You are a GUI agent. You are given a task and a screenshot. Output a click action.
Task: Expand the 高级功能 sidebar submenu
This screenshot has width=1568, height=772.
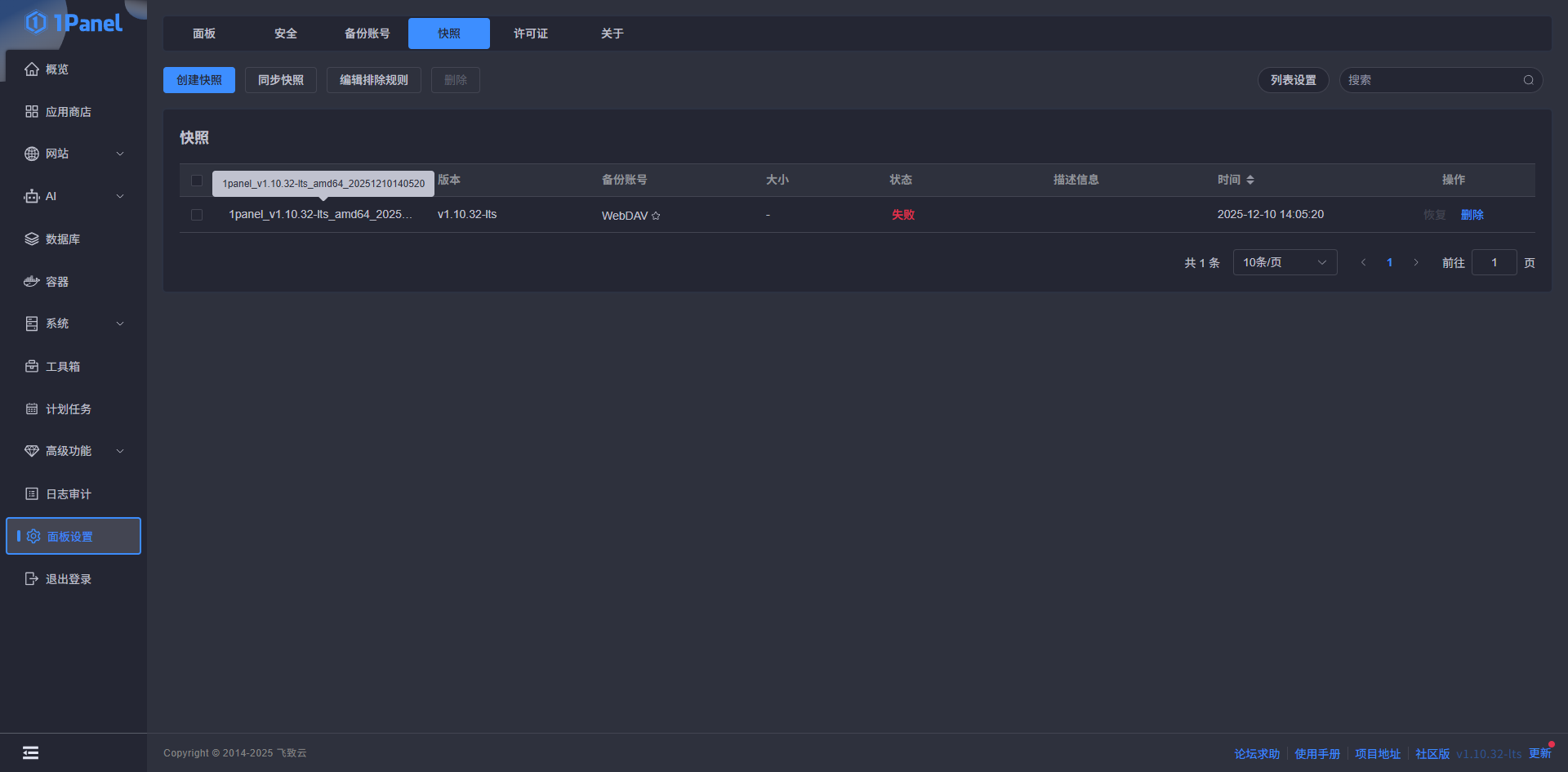[x=120, y=451]
